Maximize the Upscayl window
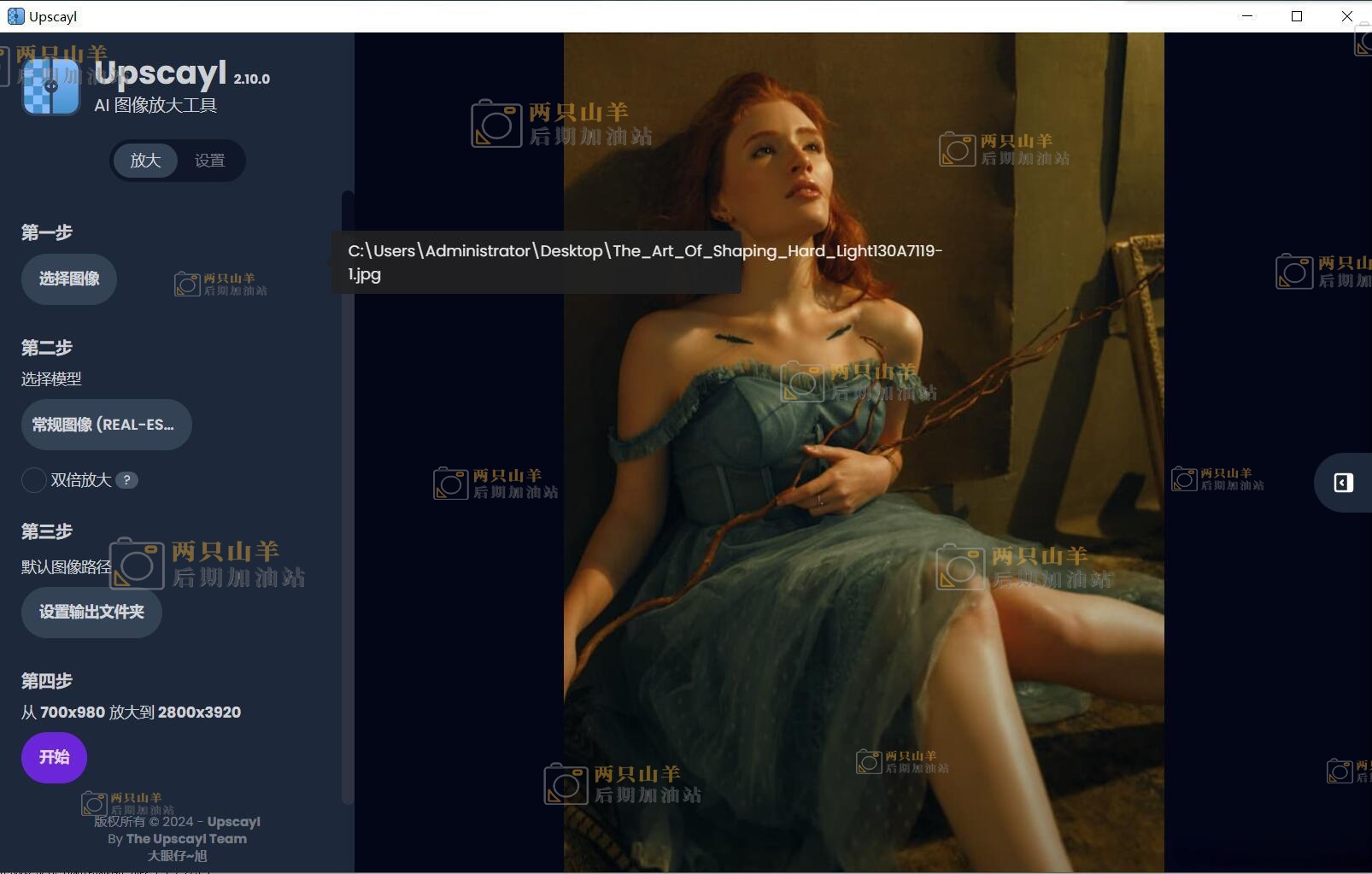This screenshot has height=874, width=1372. point(1297,16)
